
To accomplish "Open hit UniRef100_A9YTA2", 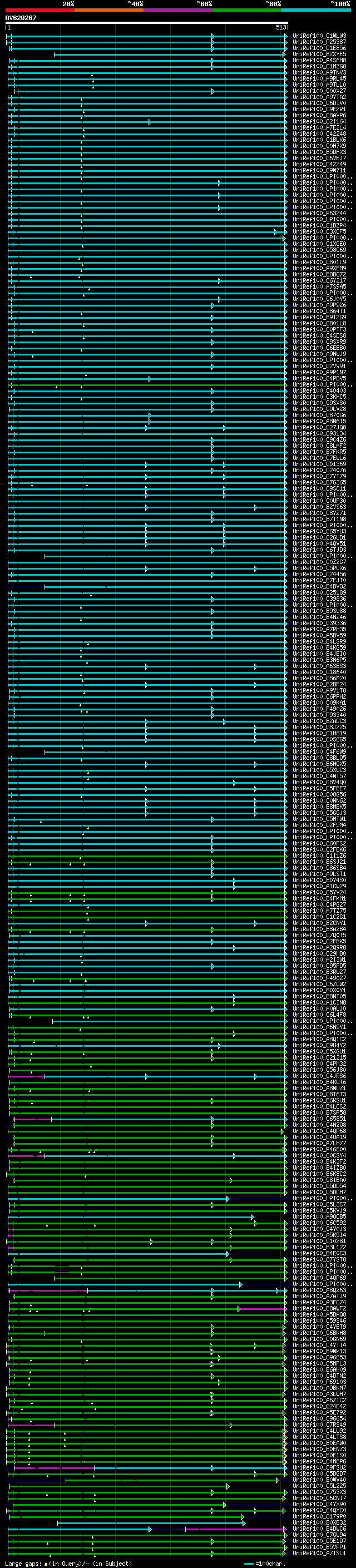I will tap(319, 97).
